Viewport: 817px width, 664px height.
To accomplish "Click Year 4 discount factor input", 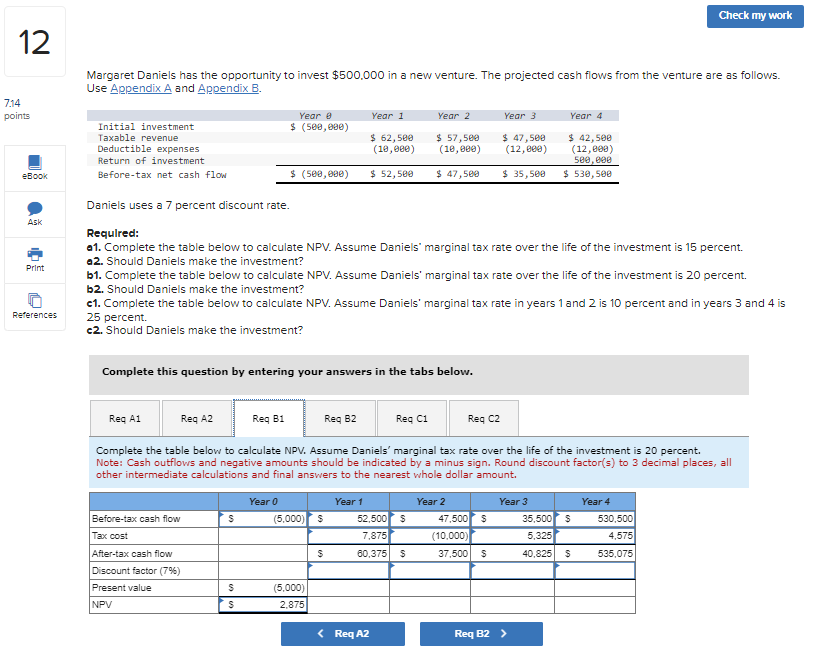I will click(x=595, y=571).
